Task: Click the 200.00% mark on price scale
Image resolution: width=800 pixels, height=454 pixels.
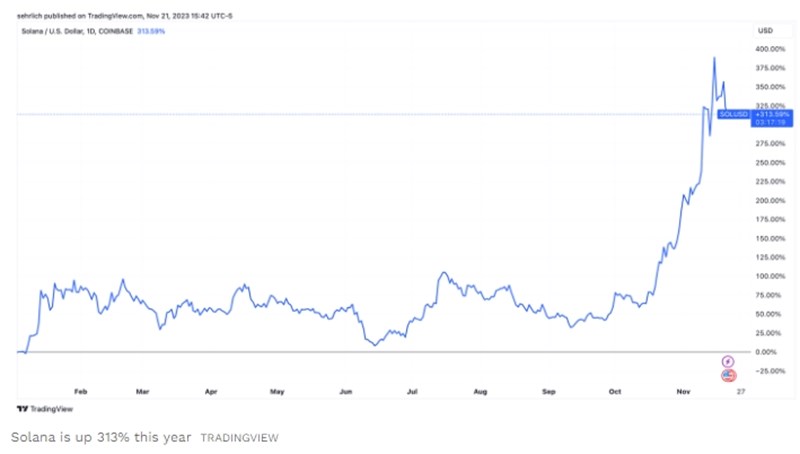Action: tap(768, 200)
